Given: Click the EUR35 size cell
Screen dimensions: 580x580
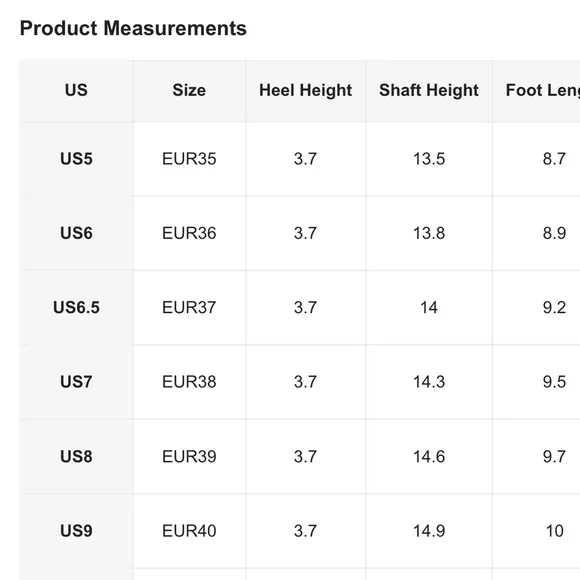Looking at the screenshot, I should tap(189, 159).
